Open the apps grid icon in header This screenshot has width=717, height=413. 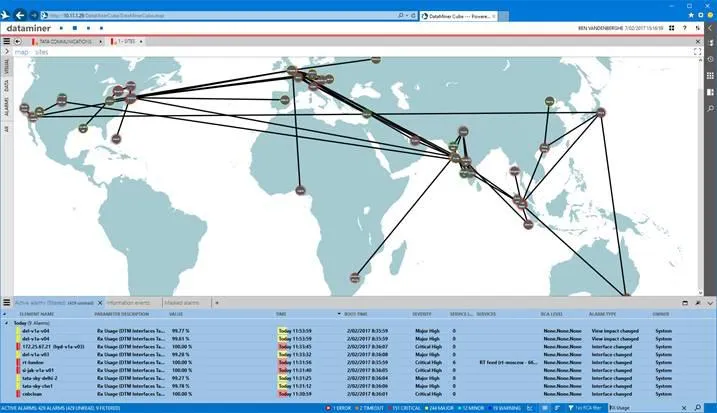pos(671,28)
